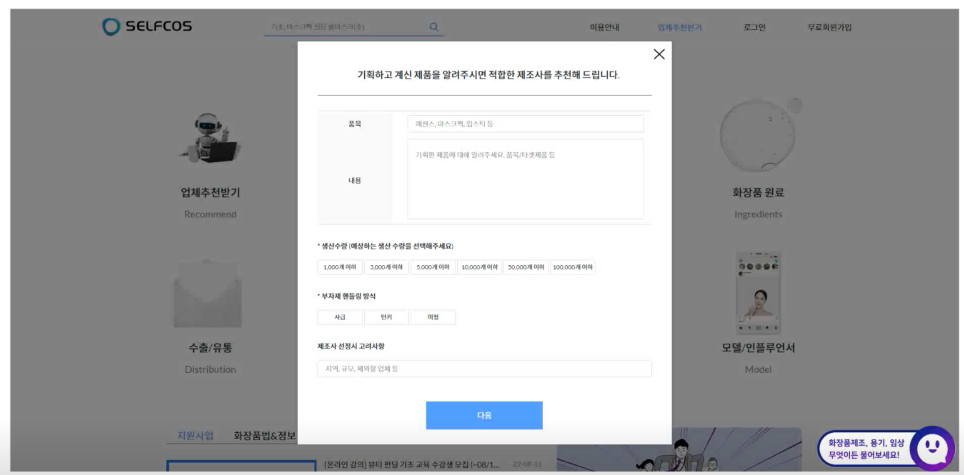This screenshot has height=475, width=964.
Task: Focus the 내용 description text area
Action: pos(525,179)
